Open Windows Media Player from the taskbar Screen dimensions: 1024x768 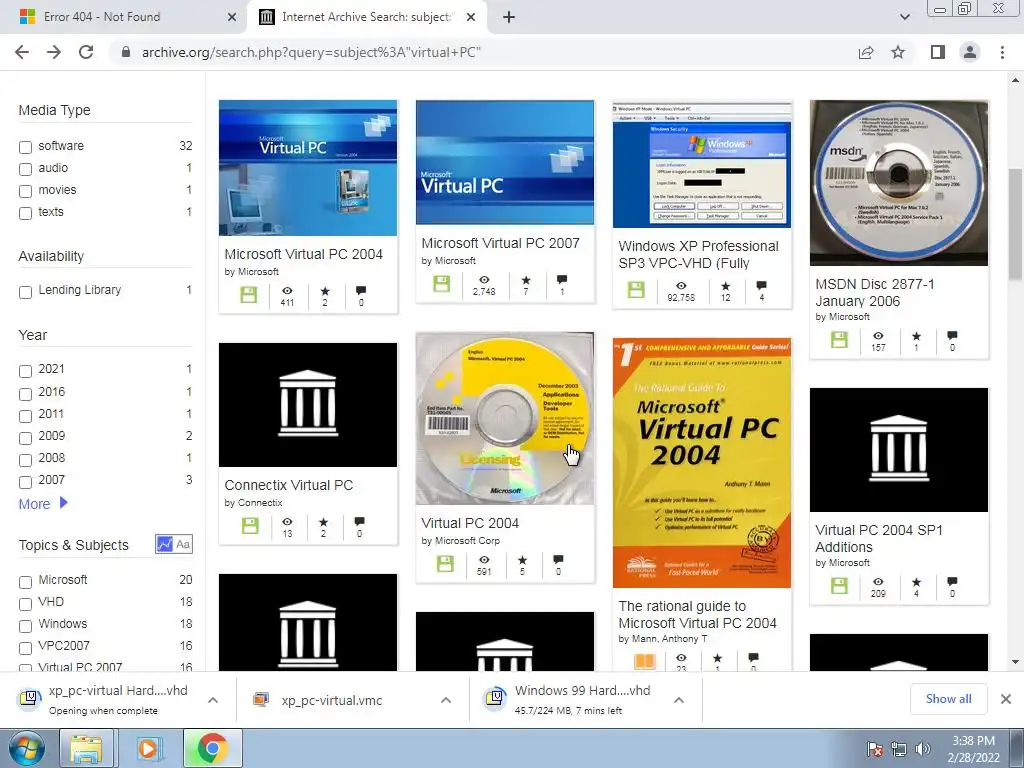point(148,748)
